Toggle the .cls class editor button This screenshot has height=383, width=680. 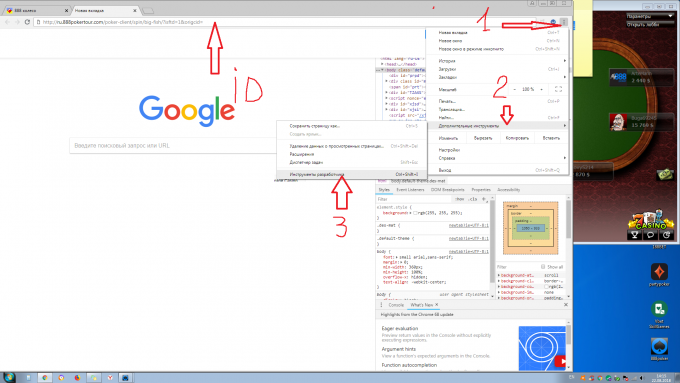tap(472, 199)
